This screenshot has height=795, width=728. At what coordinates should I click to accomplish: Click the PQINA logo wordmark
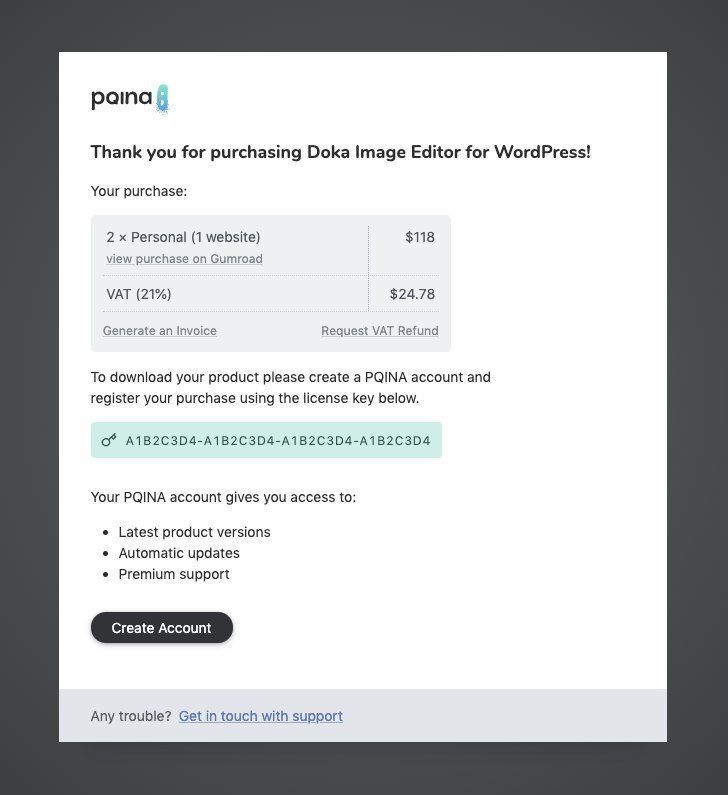(x=121, y=98)
